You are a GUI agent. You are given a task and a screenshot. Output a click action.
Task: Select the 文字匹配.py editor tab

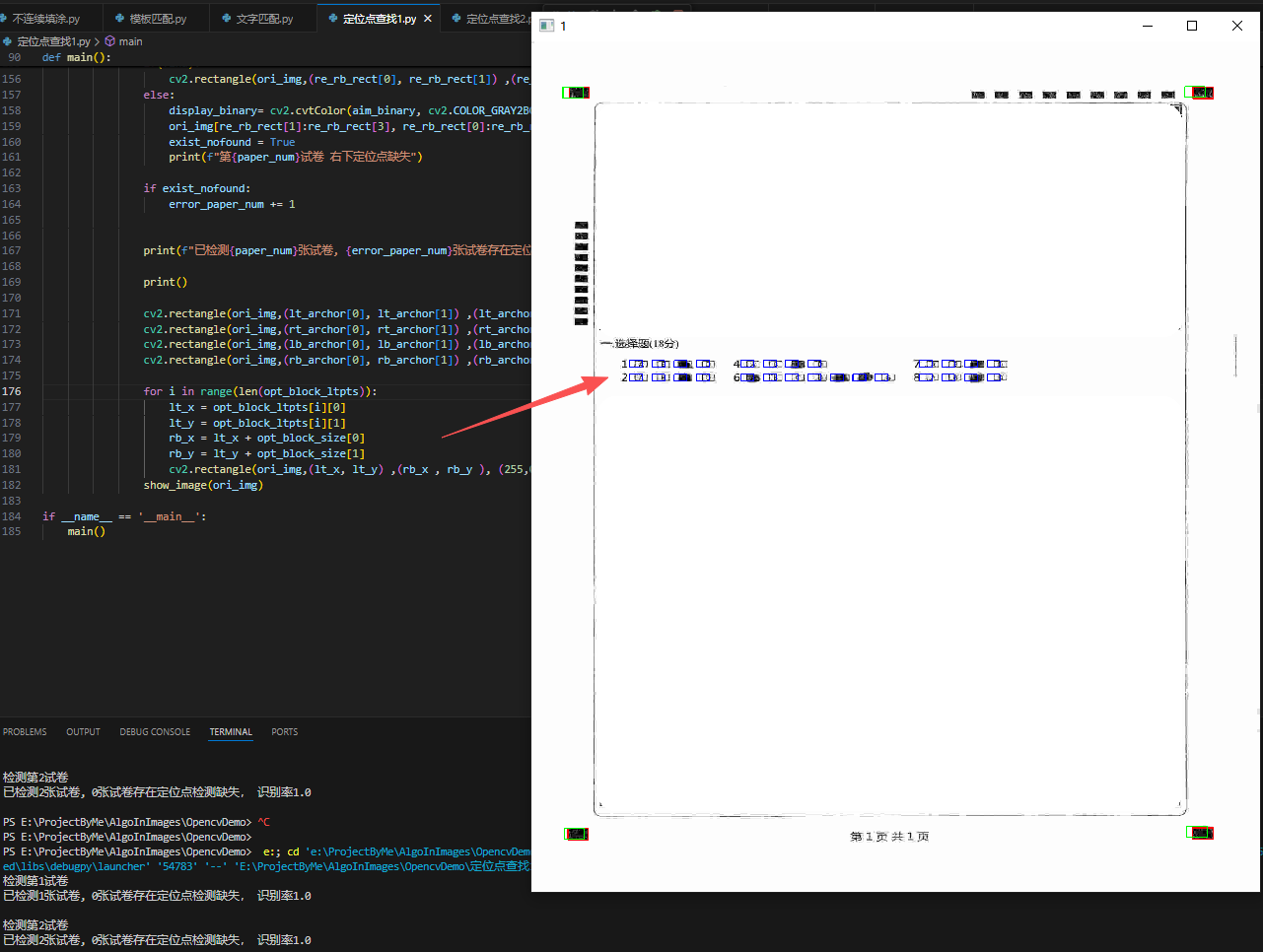264,19
